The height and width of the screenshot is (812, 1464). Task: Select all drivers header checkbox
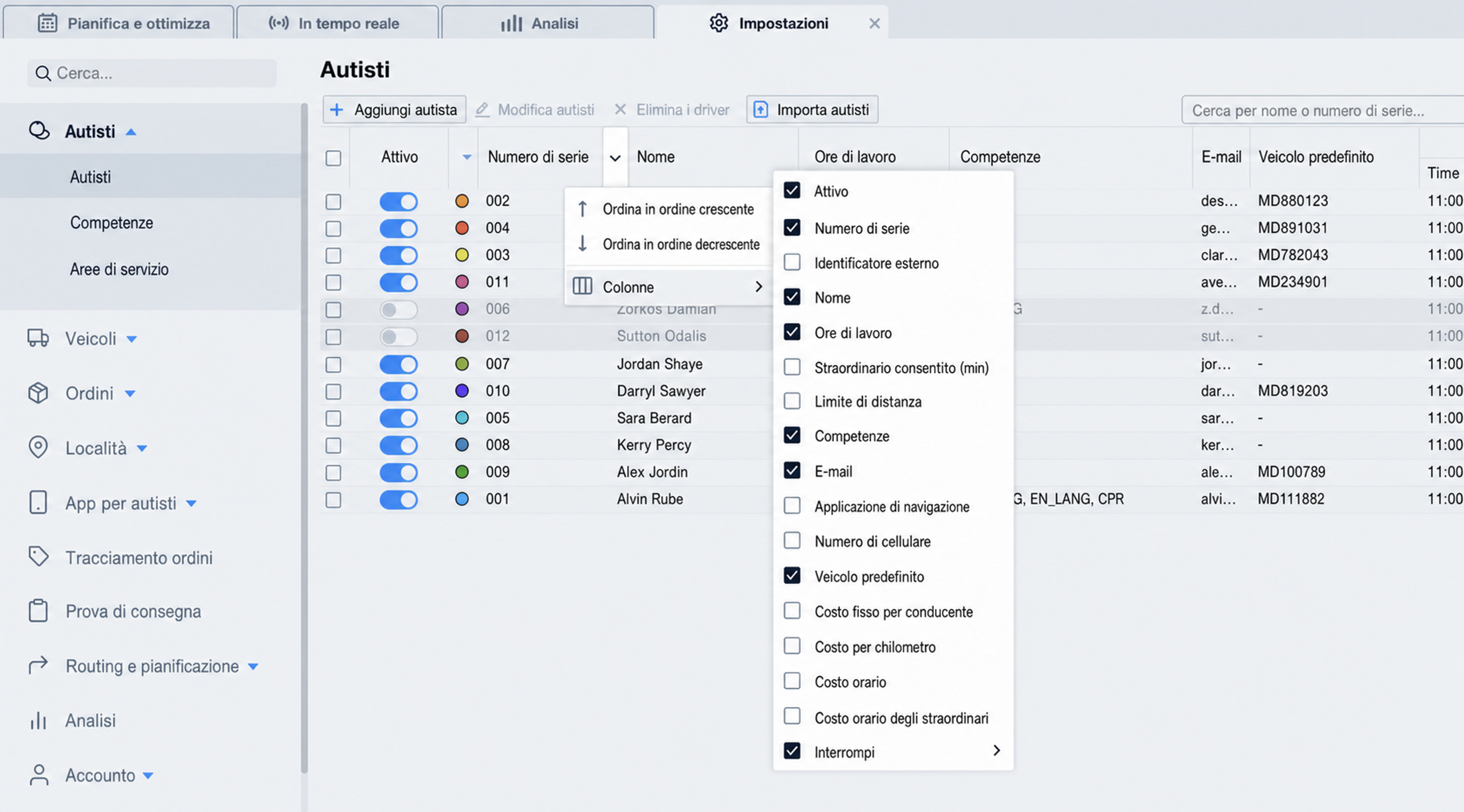333,158
